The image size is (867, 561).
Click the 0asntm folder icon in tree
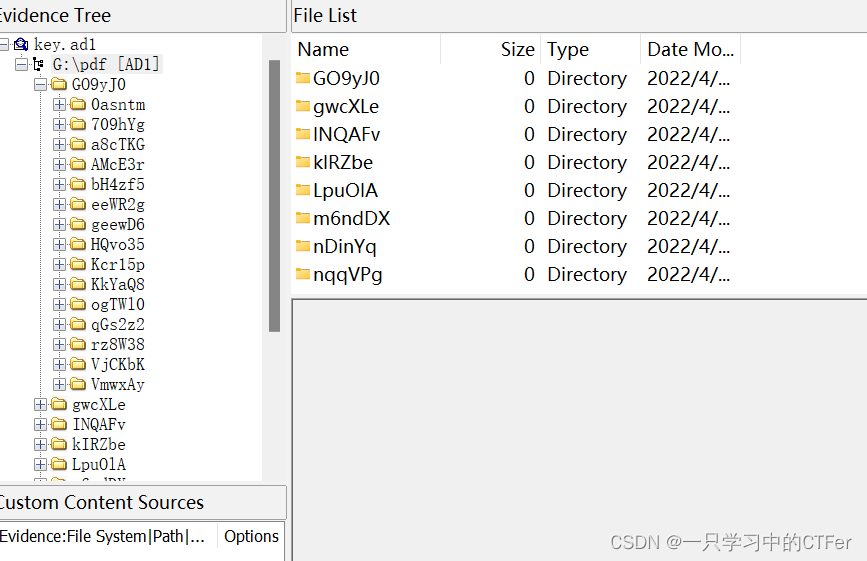(x=78, y=104)
